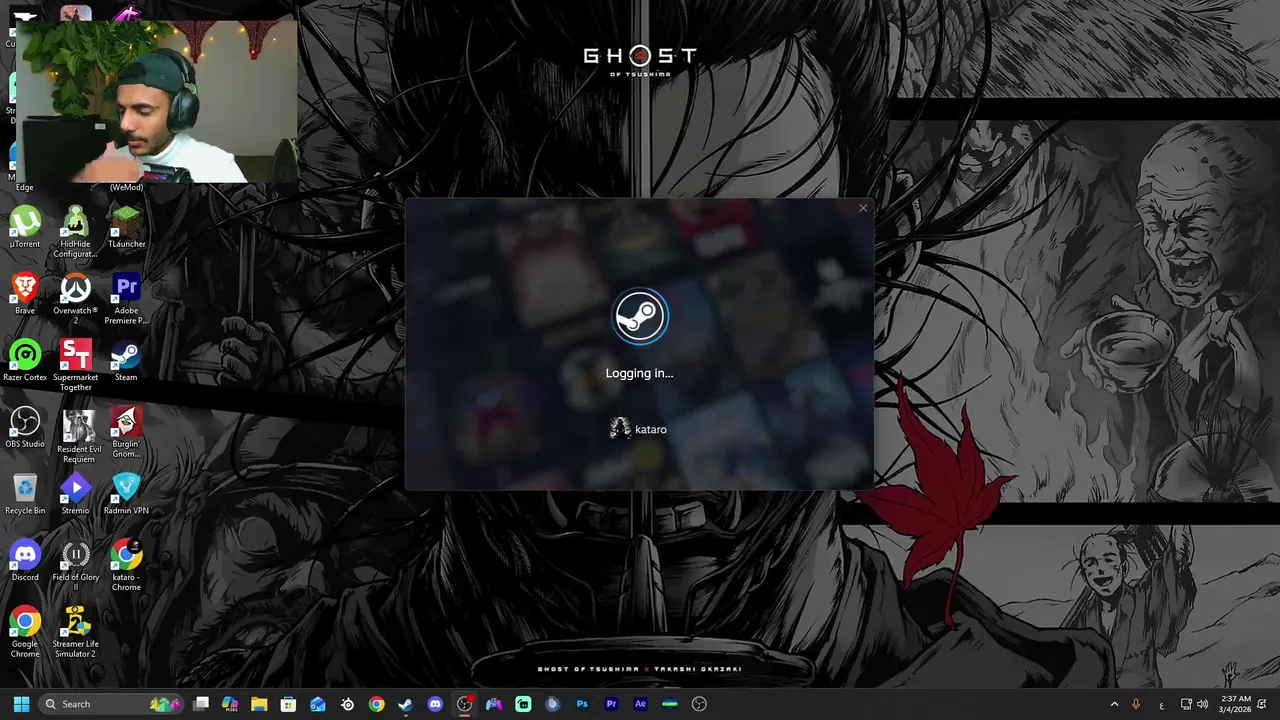Open Field of Glory II shortcut
Screen dimensions: 1280x720
pos(75,566)
